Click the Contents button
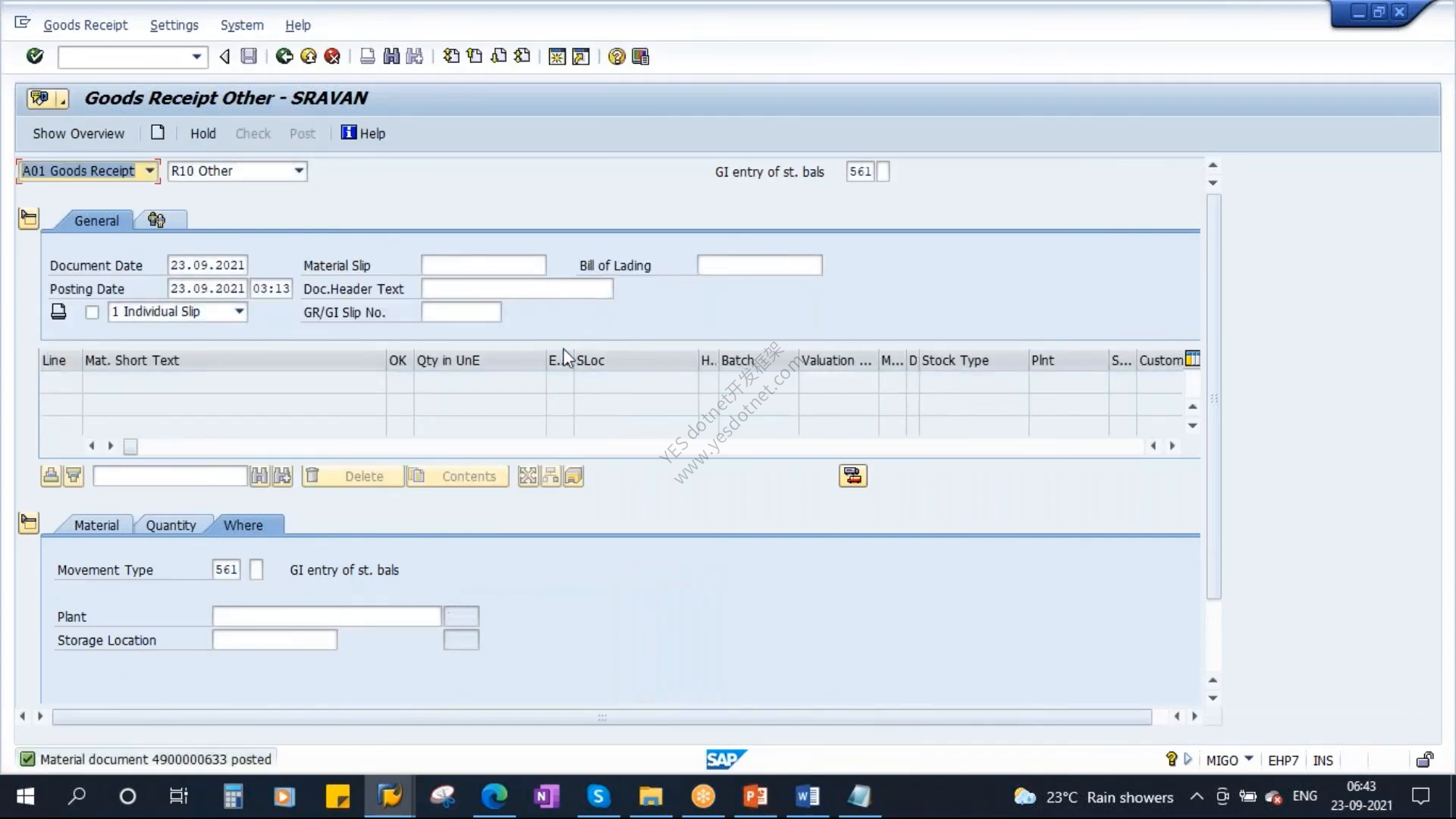This screenshot has width=1456, height=819. (458, 476)
